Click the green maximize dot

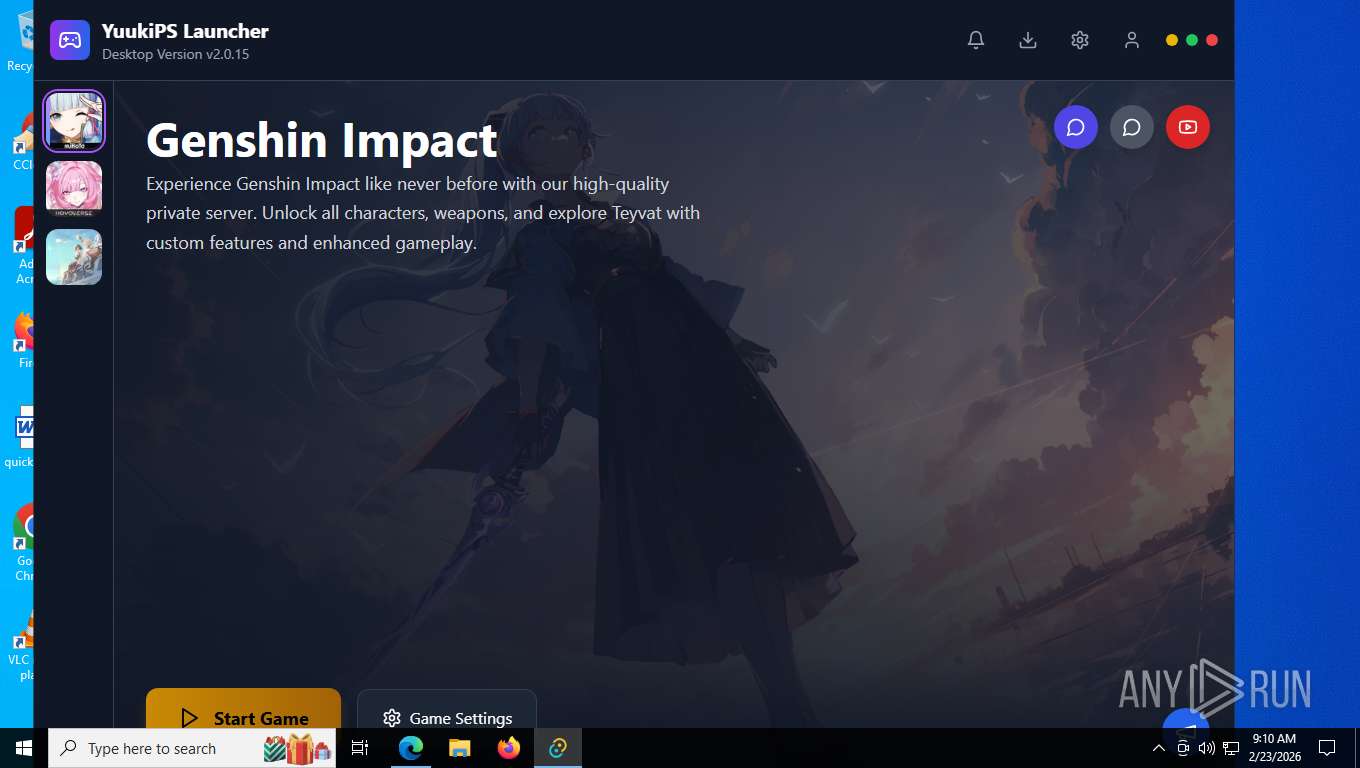click(1192, 40)
